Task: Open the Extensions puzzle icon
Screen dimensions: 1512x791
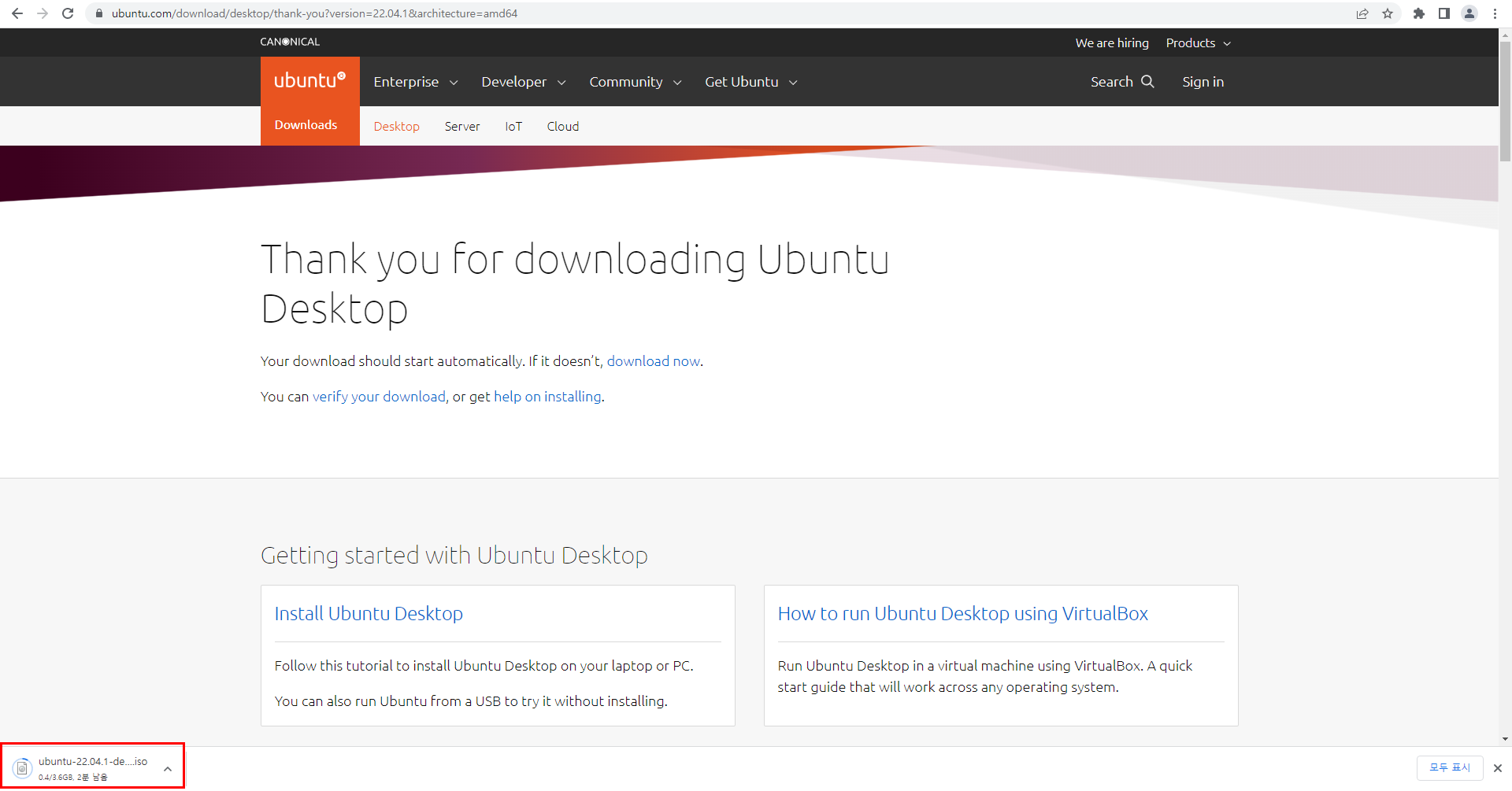Action: pos(1419,13)
